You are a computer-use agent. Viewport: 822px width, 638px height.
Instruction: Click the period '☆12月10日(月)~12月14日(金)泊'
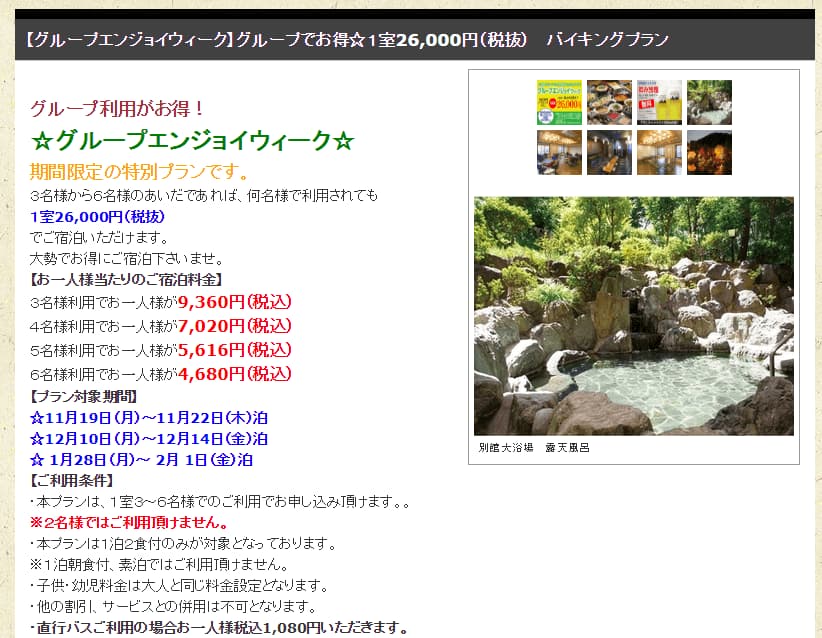[149, 439]
